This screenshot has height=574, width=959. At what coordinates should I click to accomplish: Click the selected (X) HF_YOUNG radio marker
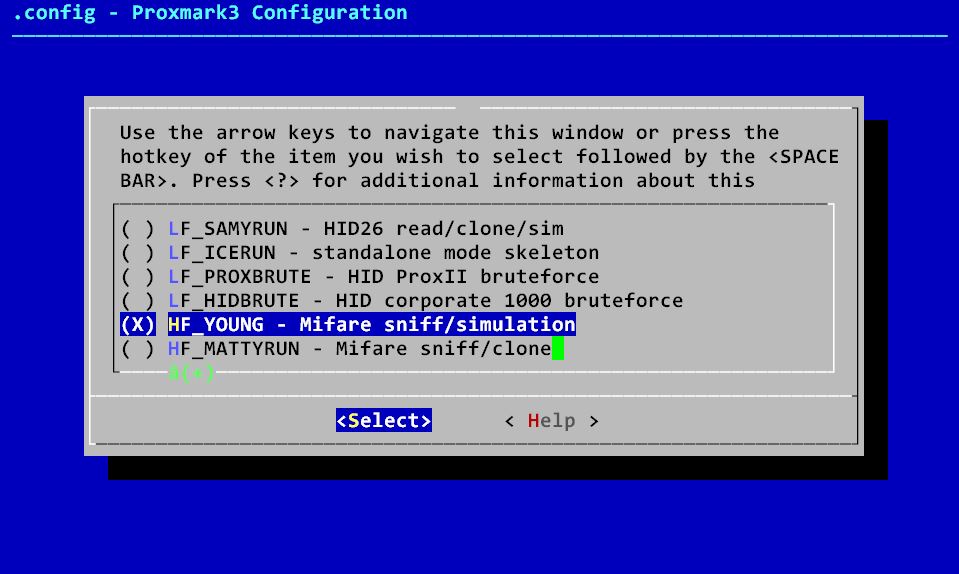[138, 325]
